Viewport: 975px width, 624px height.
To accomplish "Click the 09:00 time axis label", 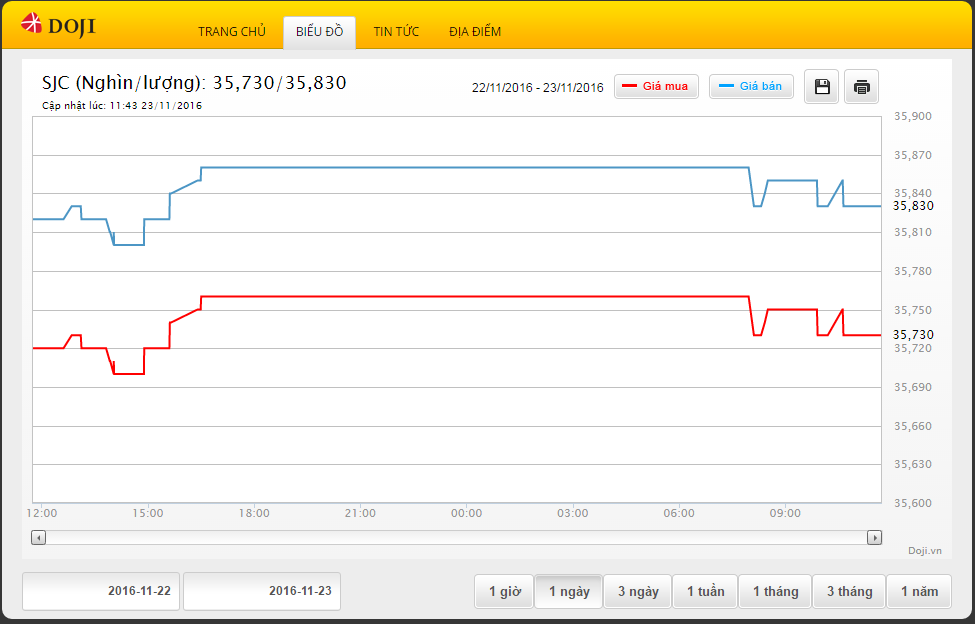I will (785, 513).
